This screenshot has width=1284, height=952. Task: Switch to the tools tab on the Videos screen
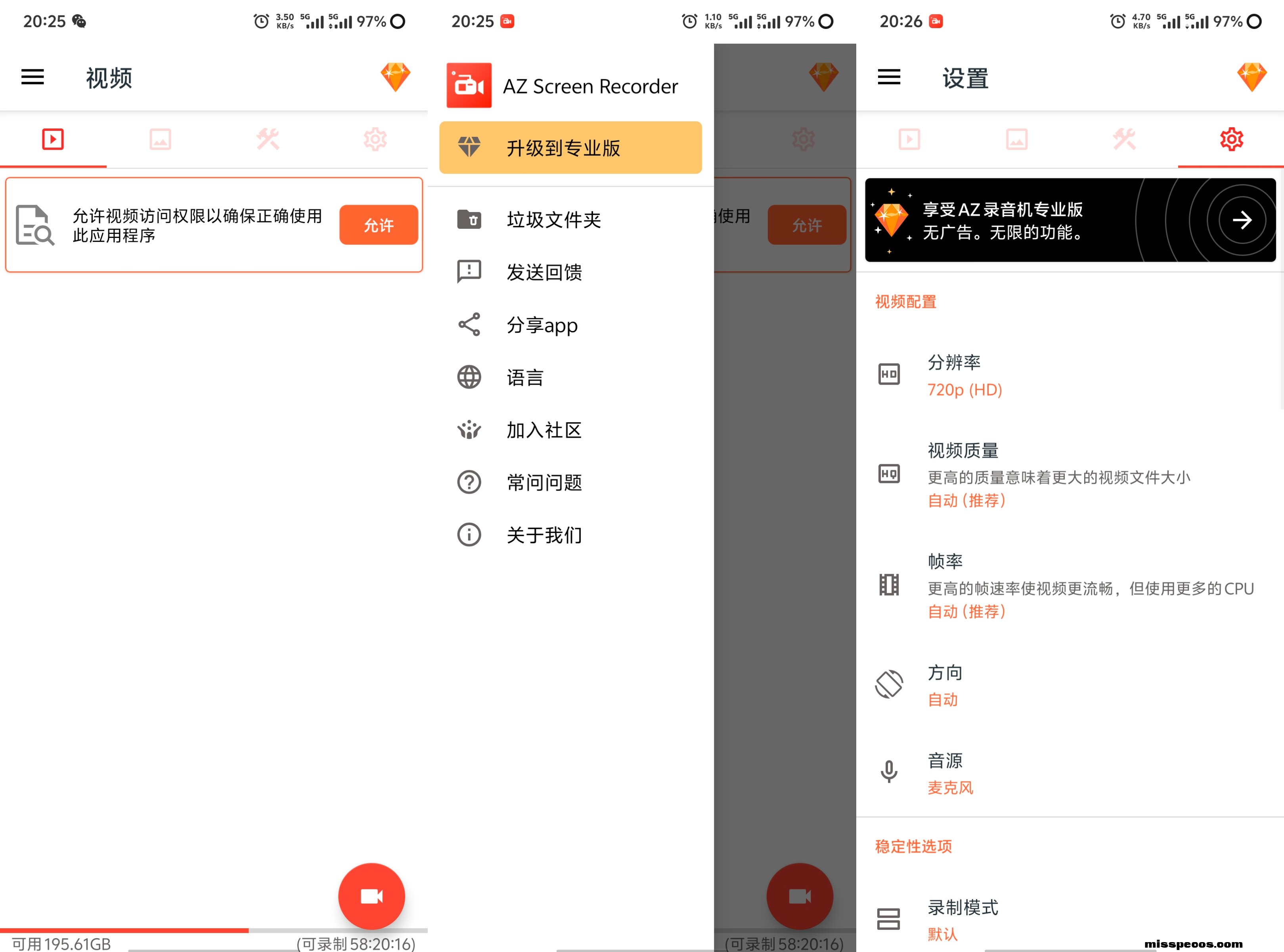click(x=268, y=140)
